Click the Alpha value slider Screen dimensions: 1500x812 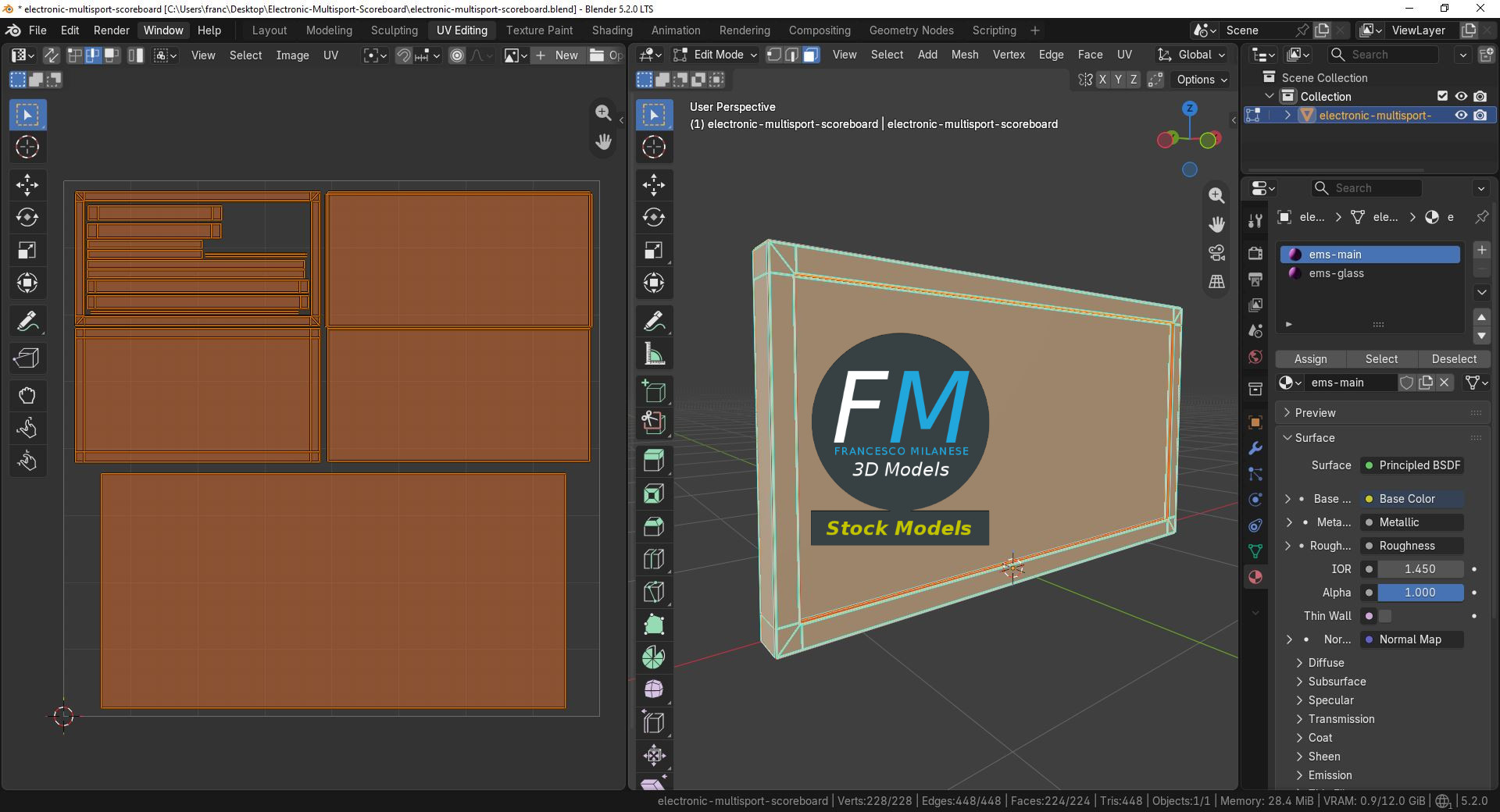[x=1420, y=593]
